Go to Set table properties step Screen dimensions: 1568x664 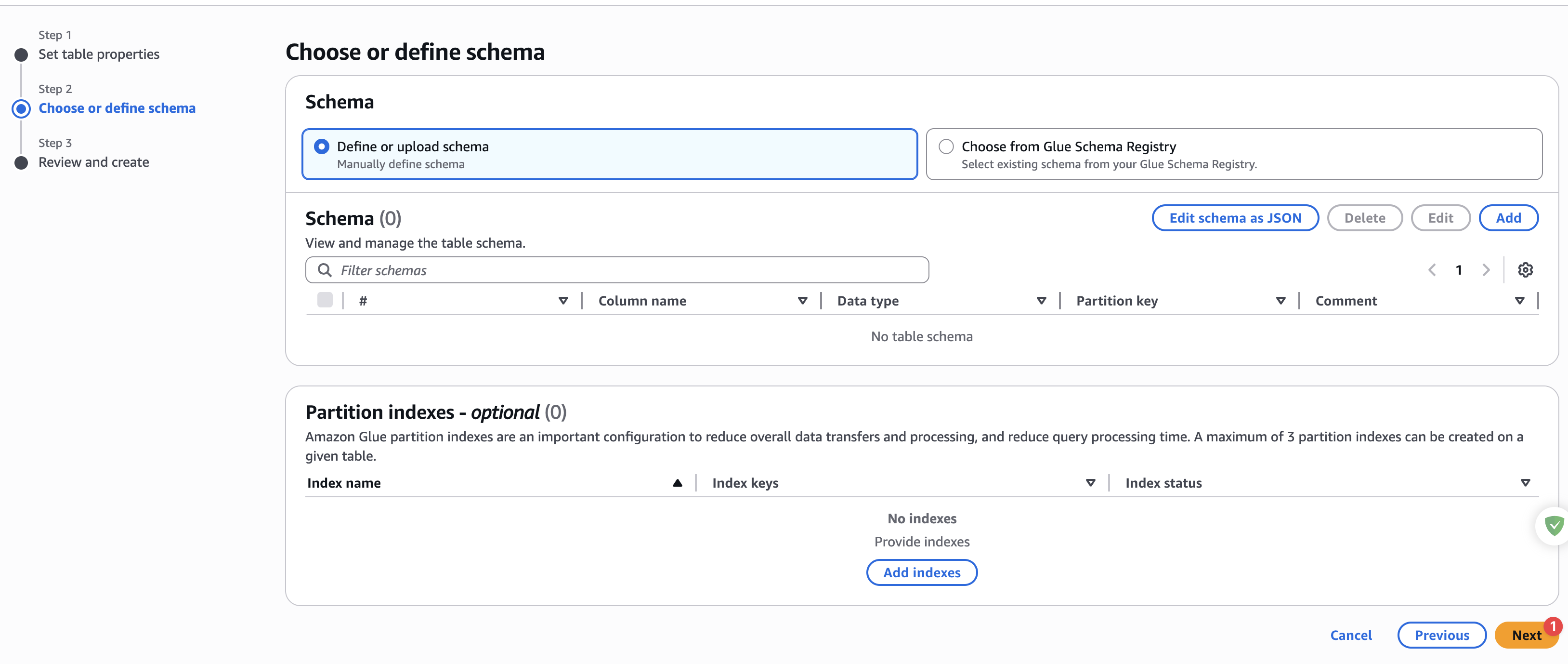click(99, 54)
